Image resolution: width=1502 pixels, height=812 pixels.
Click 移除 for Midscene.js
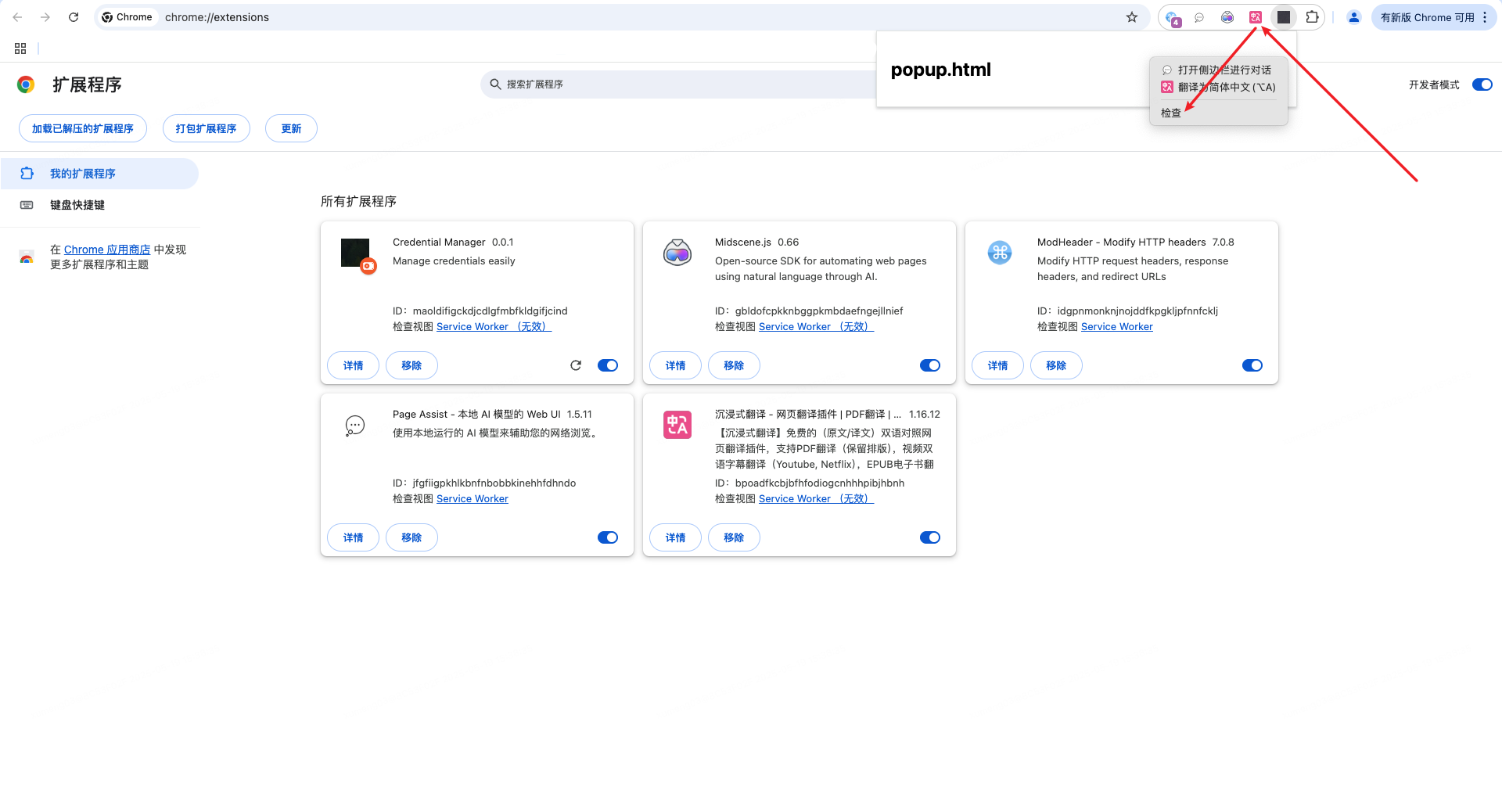[x=734, y=365]
